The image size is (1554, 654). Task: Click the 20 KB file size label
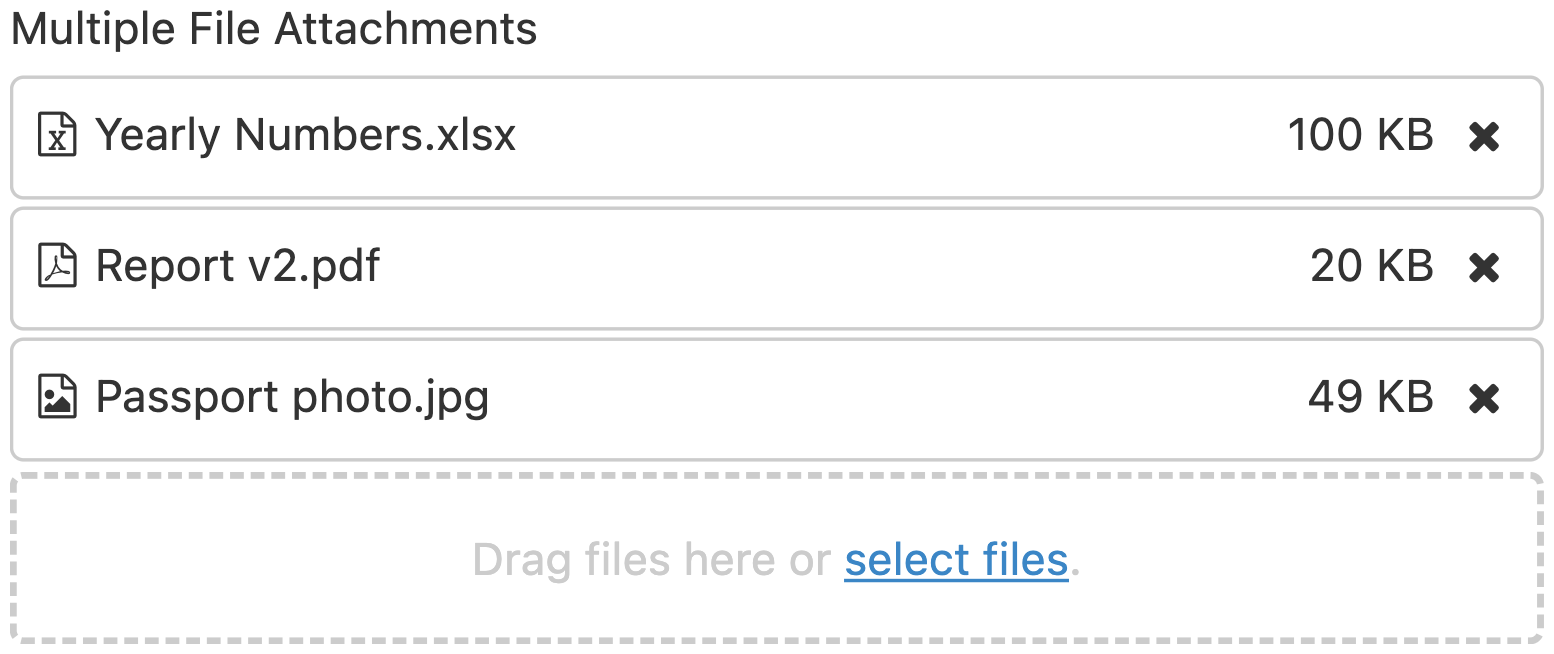tap(1372, 267)
